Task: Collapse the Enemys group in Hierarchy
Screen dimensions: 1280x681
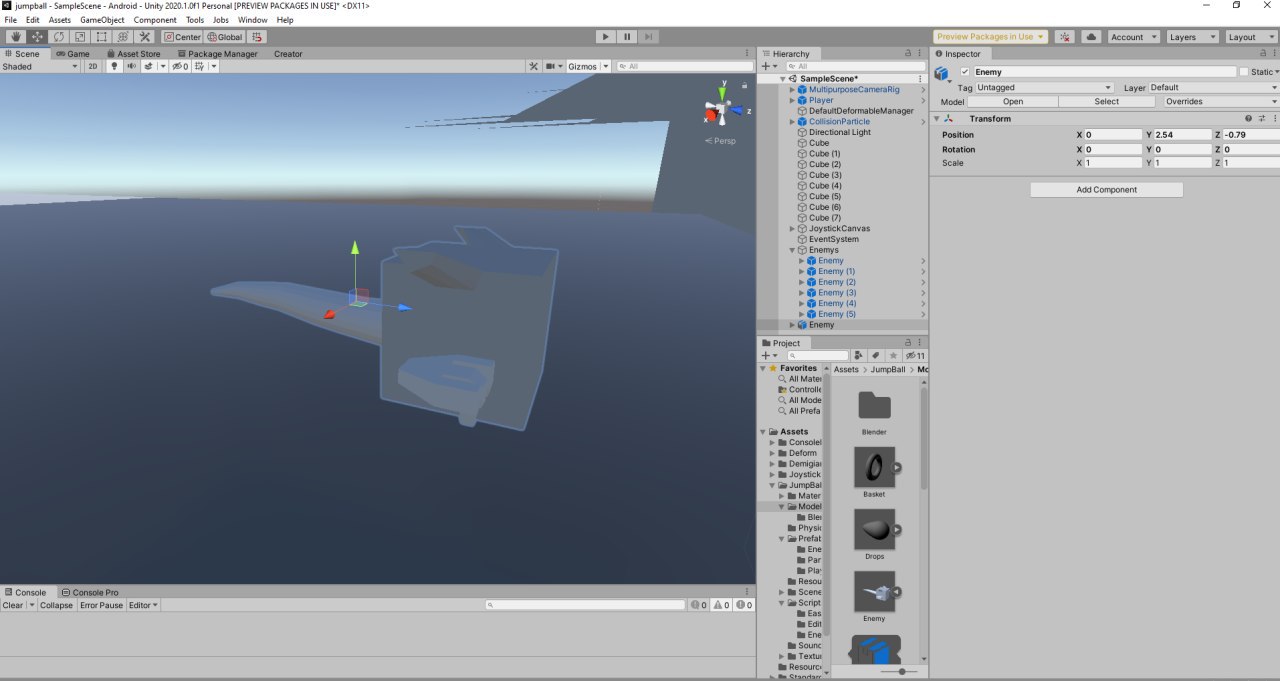Action: click(x=794, y=250)
